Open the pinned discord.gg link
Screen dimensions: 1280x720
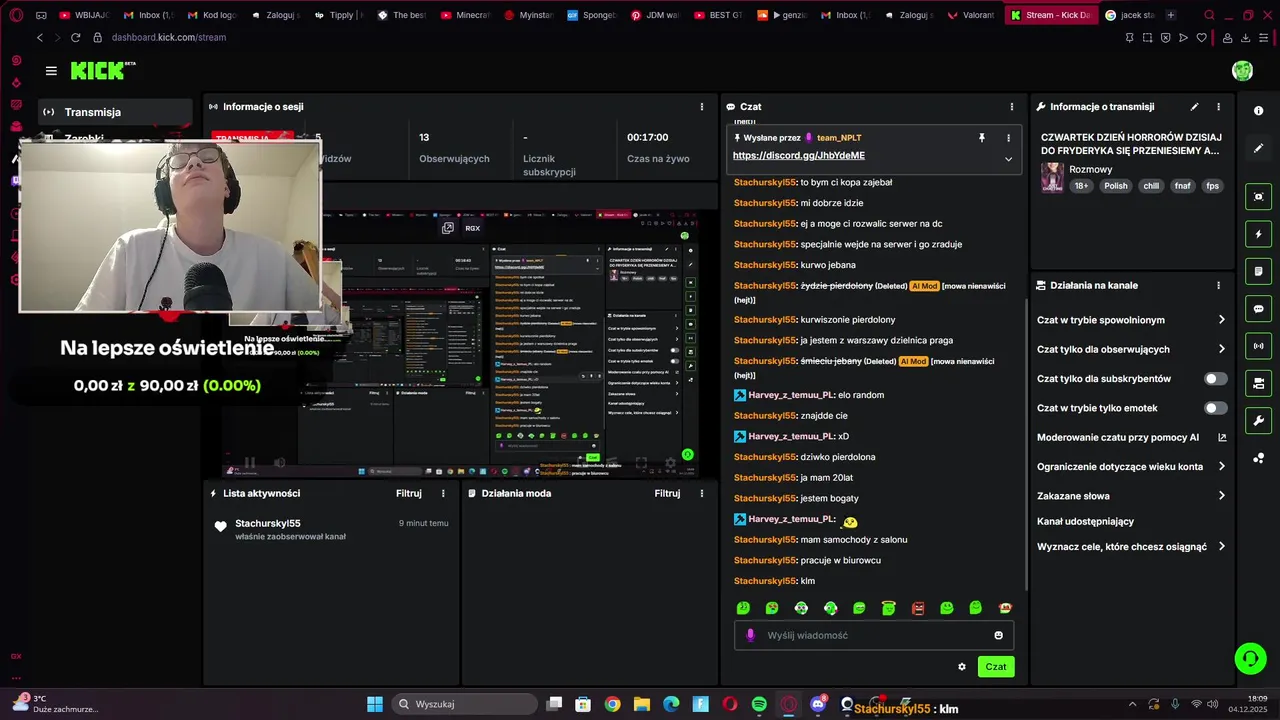pyautogui.click(x=798, y=155)
